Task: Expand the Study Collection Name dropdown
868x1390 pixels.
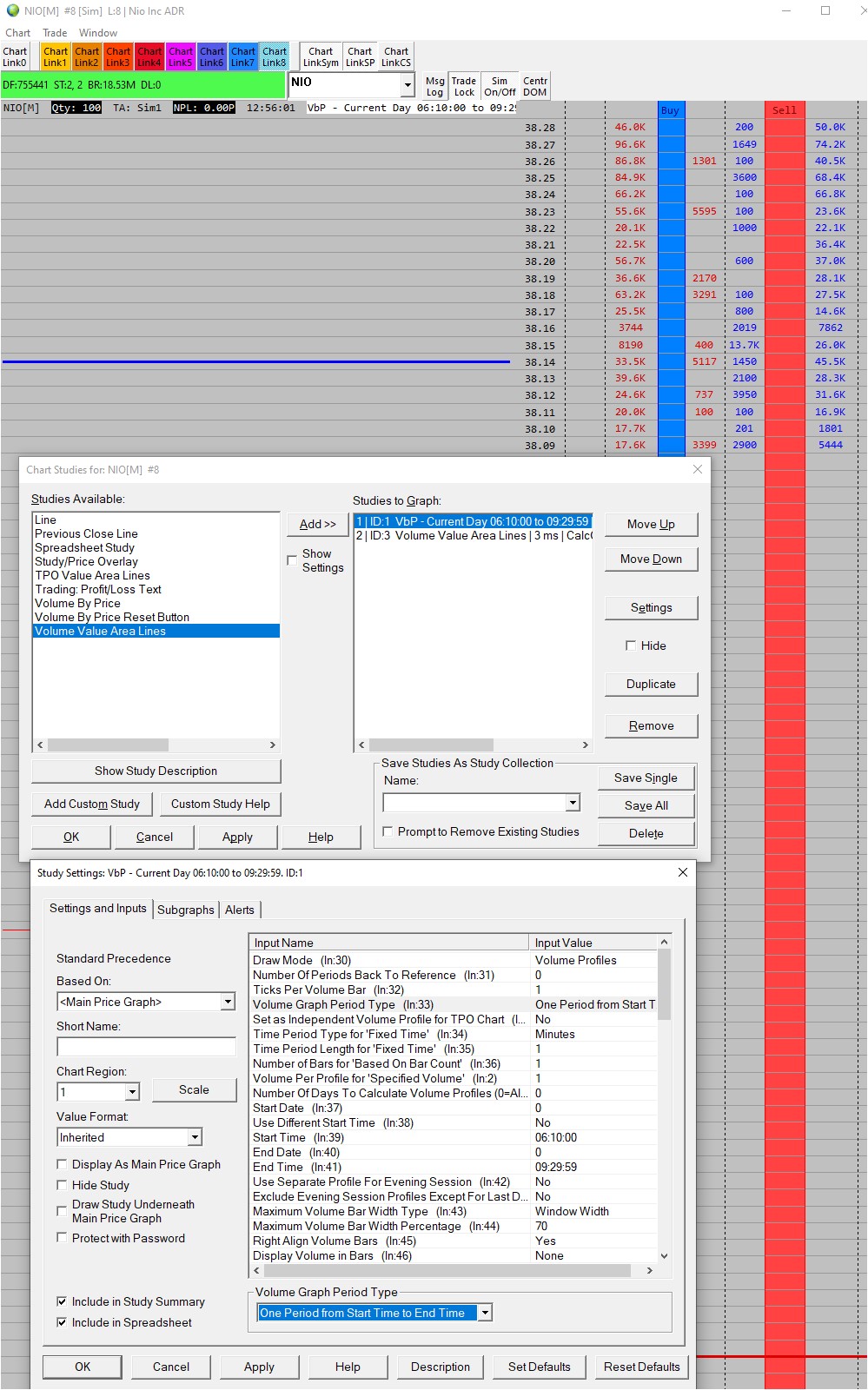Action: (x=573, y=803)
